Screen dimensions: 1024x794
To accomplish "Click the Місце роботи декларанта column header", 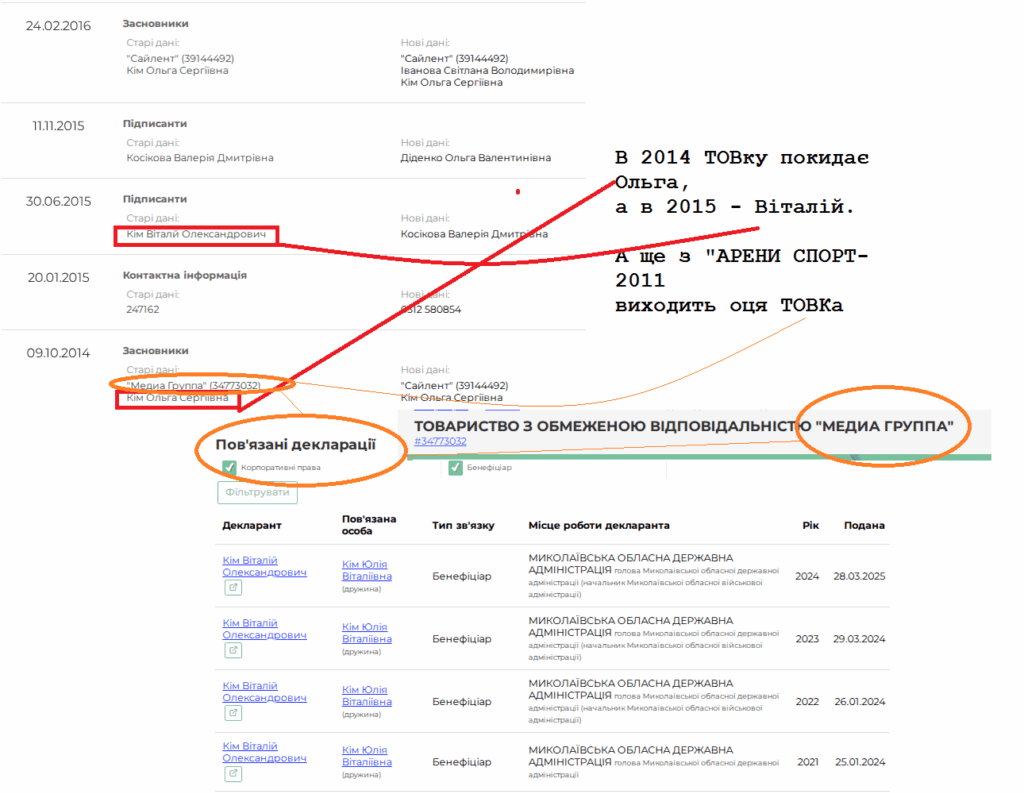I will [598, 525].
